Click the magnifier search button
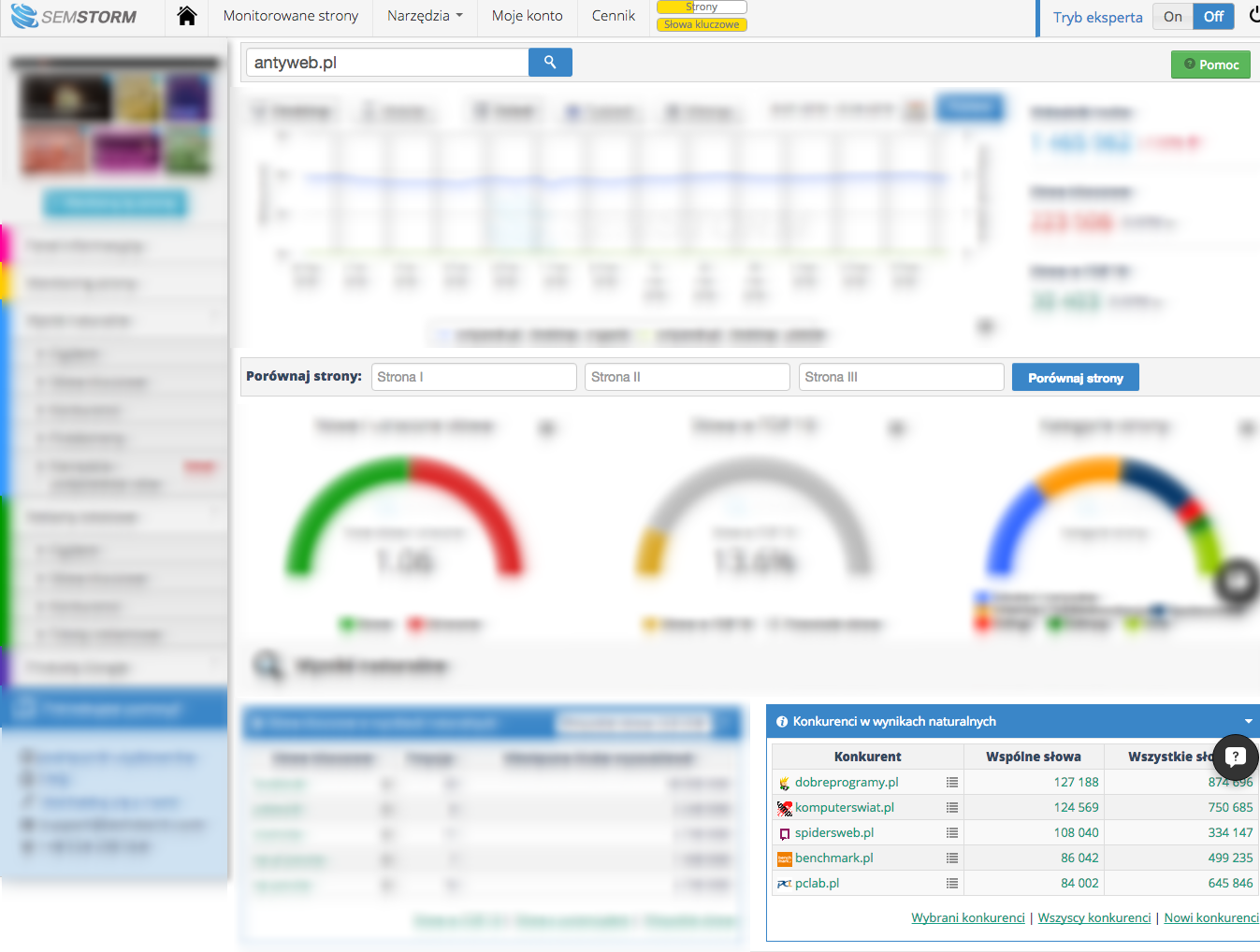 pos(550,63)
